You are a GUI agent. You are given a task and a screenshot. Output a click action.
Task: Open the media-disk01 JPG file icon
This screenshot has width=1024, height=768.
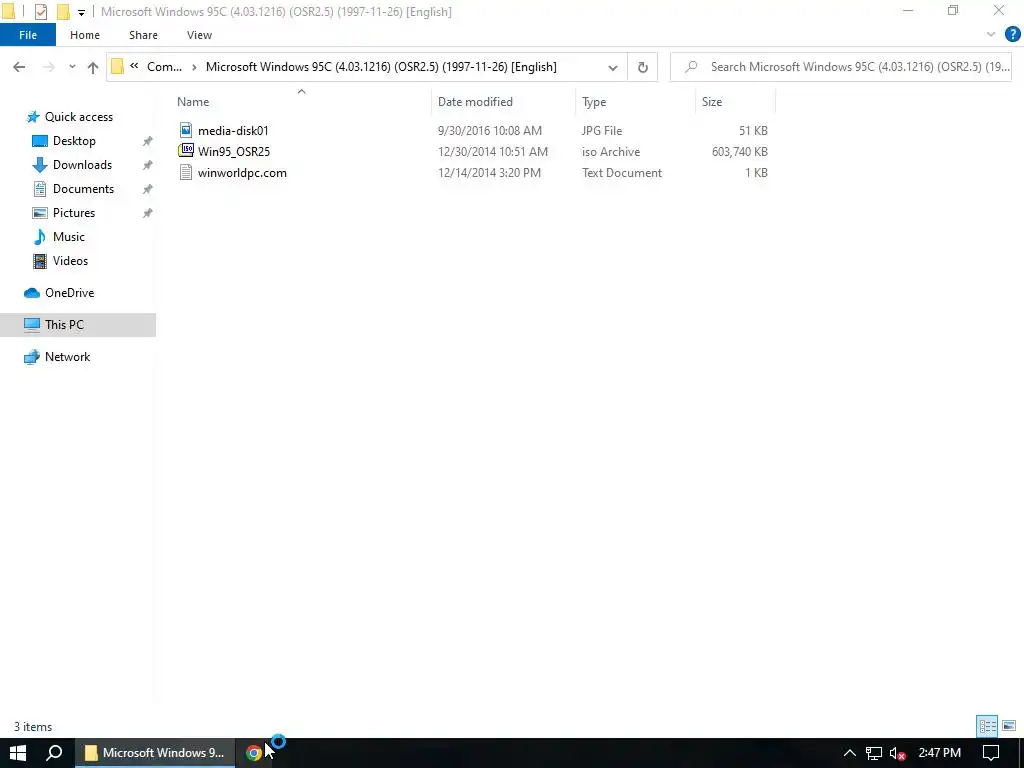pyautogui.click(x=186, y=130)
